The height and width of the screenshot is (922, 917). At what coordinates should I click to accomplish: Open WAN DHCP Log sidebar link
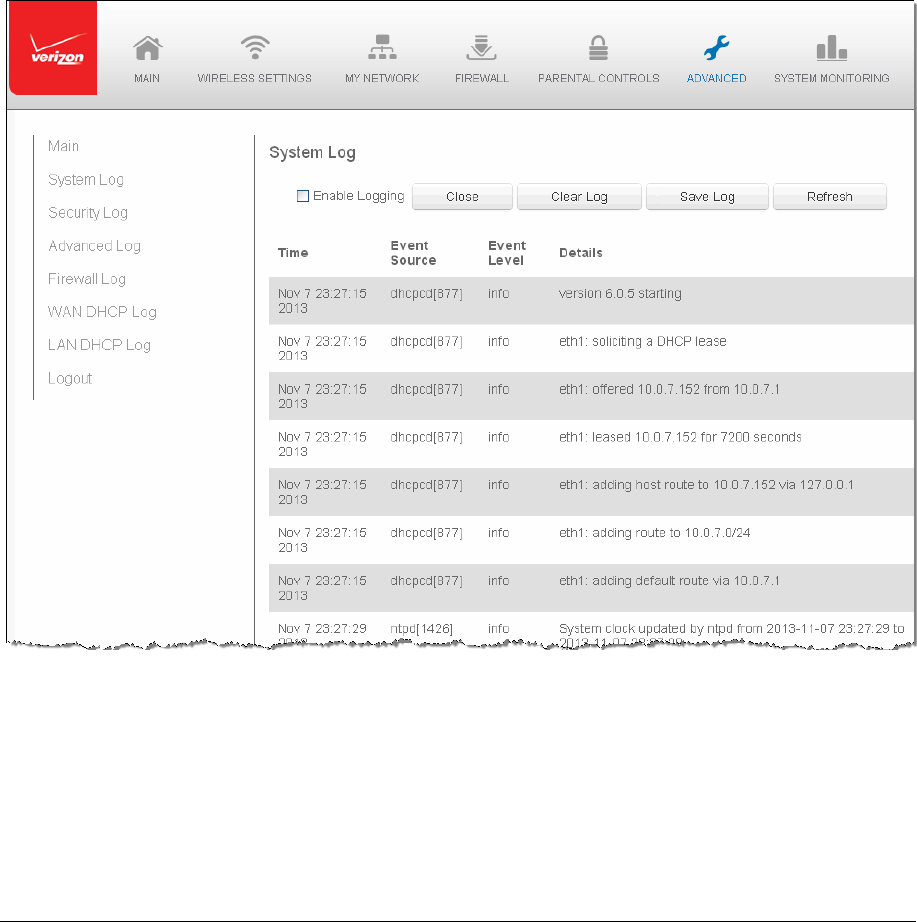click(x=102, y=312)
